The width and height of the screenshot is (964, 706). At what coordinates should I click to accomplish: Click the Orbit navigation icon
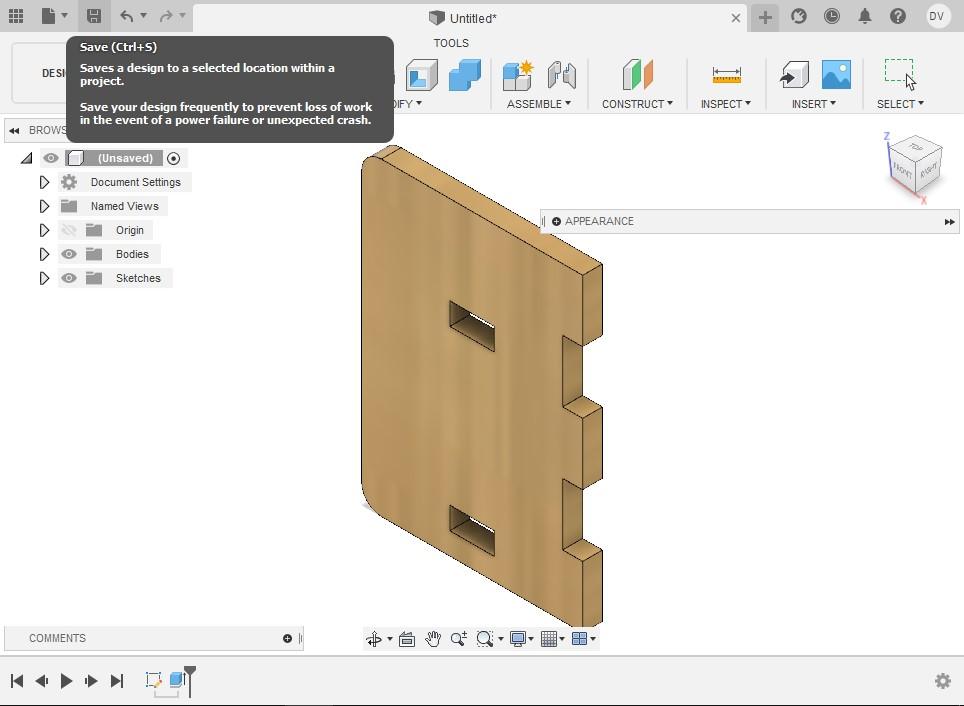[x=374, y=639]
